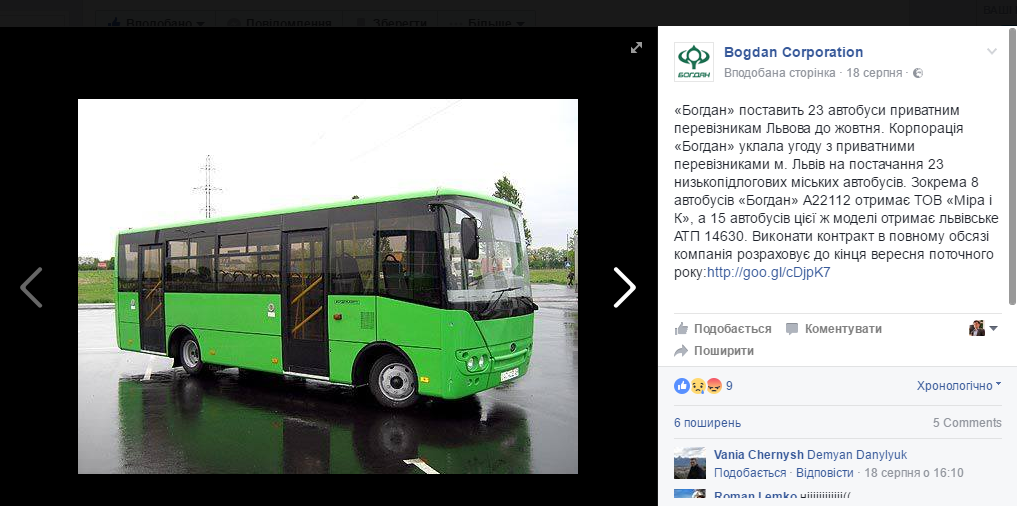This screenshot has height=506, width=1026.
Task: Go to the previous photo arrow
Action: (x=31, y=287)
